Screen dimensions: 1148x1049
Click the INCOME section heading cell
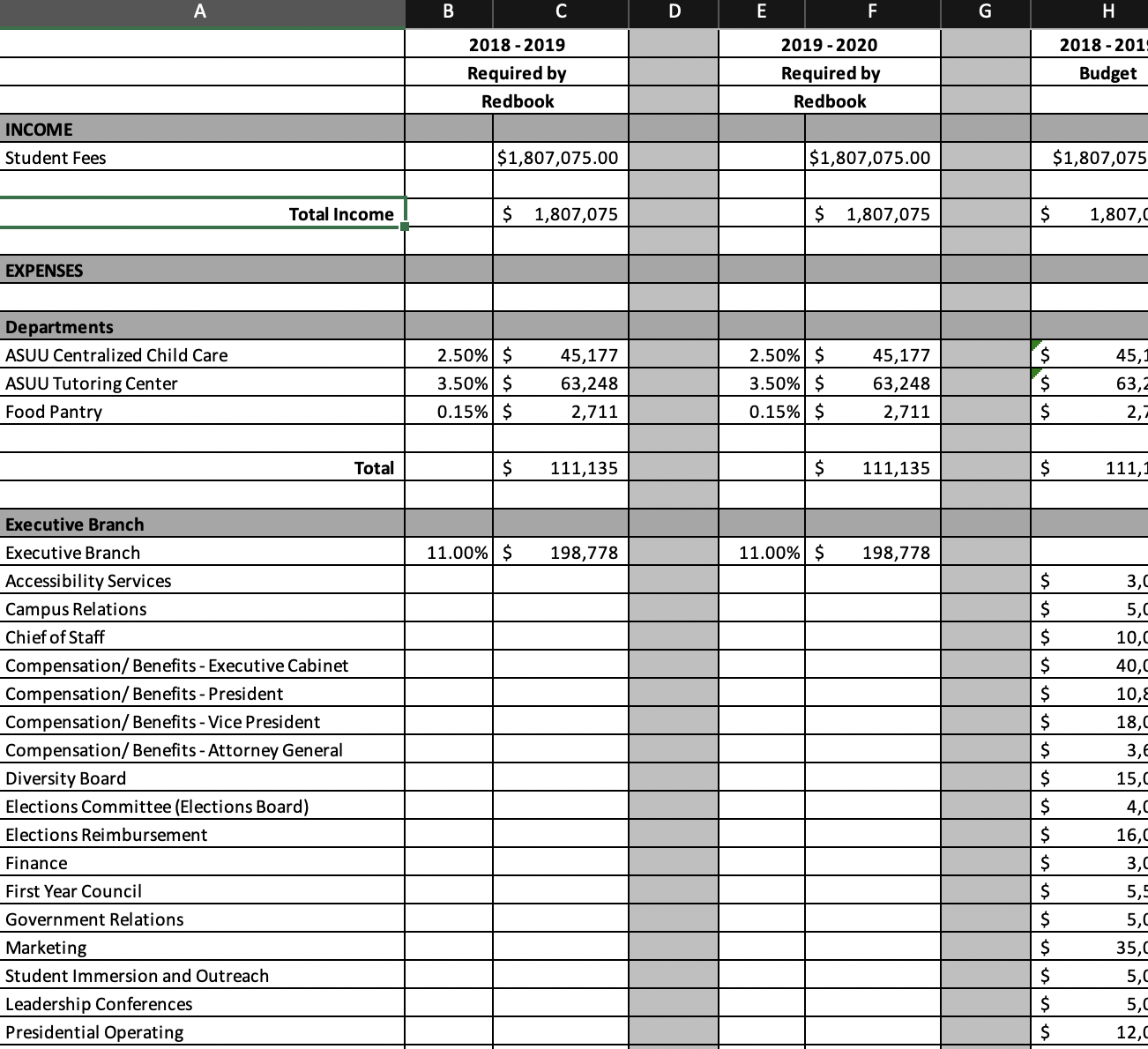[202, 129]
